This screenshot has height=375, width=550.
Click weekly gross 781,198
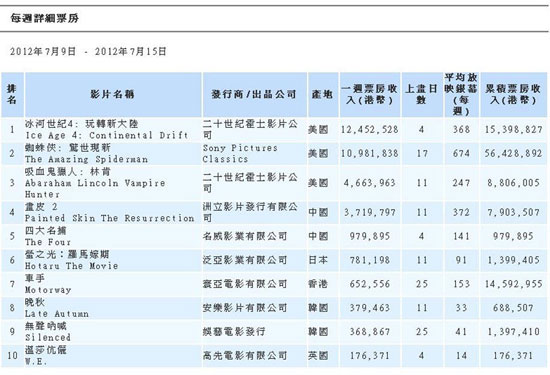tap(370, 260)
